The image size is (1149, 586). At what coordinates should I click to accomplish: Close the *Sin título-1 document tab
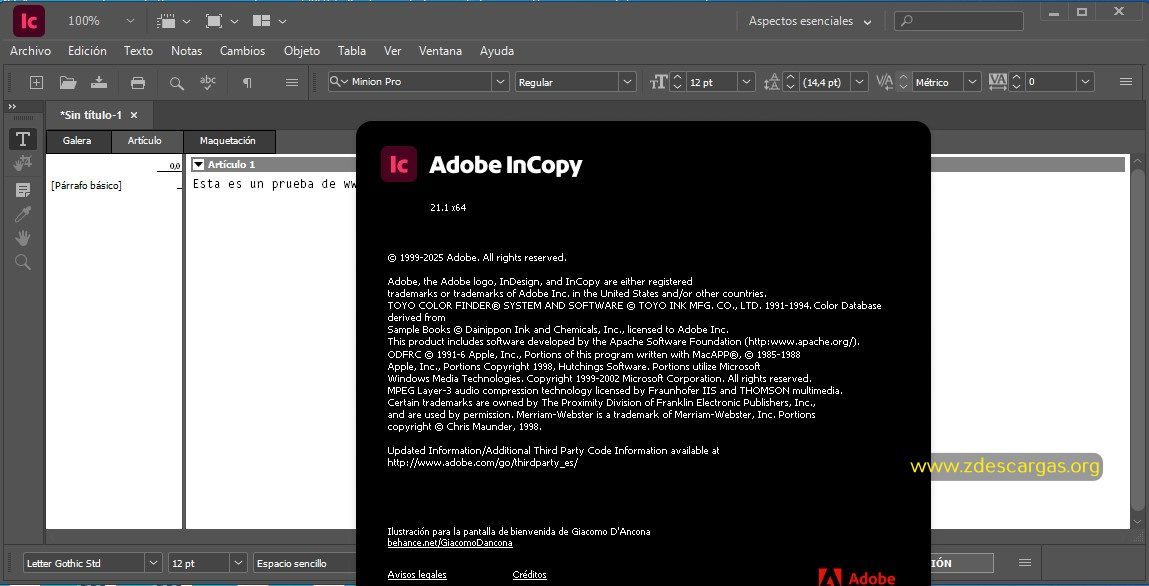133,115
